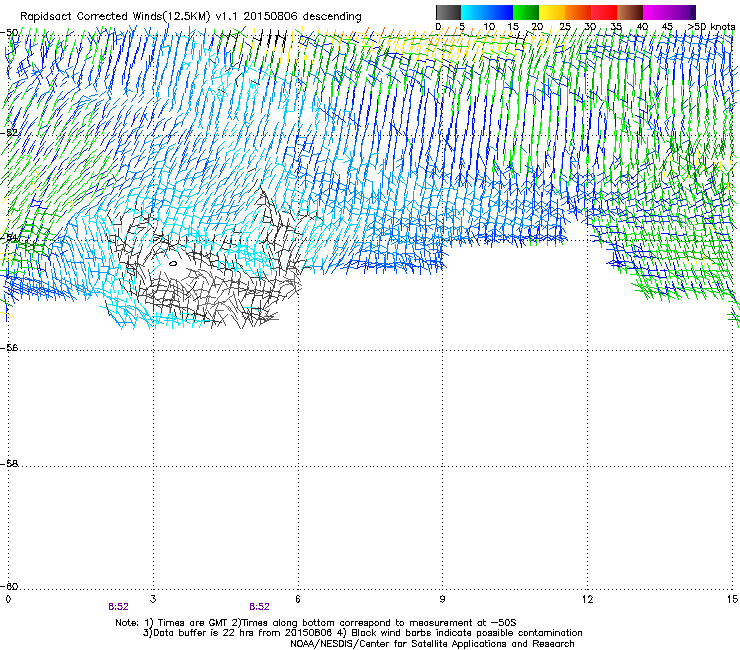Click the -58 latitude axis label
740x650 pixels.
click(10, 464)
